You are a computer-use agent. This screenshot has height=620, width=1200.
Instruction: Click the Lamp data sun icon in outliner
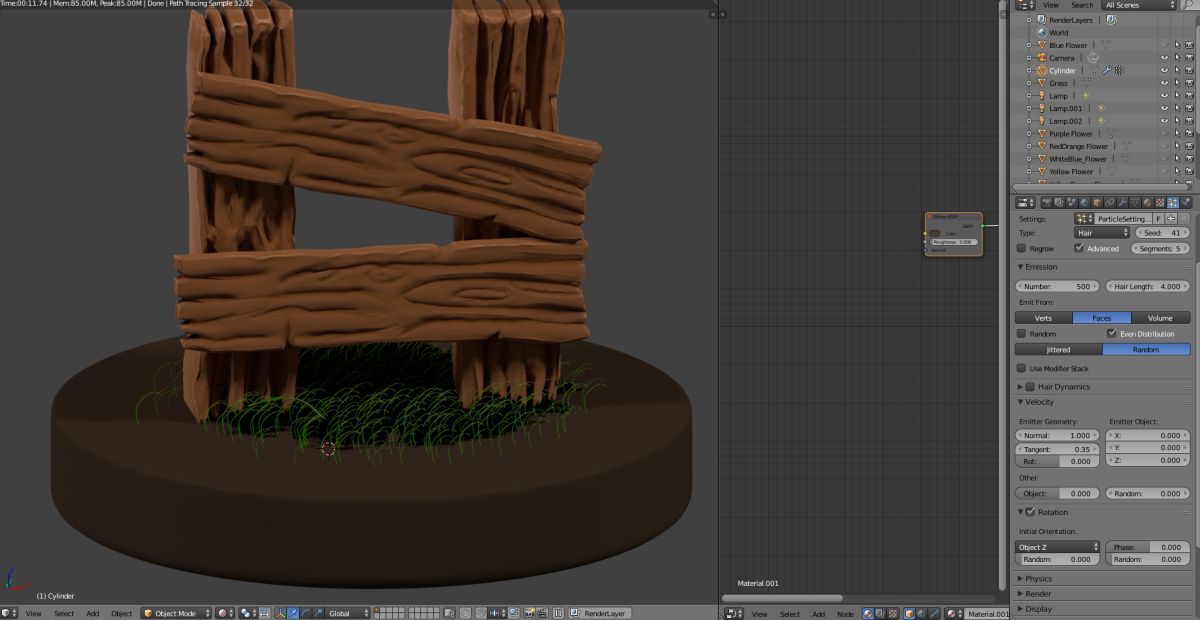(1086, 96)
